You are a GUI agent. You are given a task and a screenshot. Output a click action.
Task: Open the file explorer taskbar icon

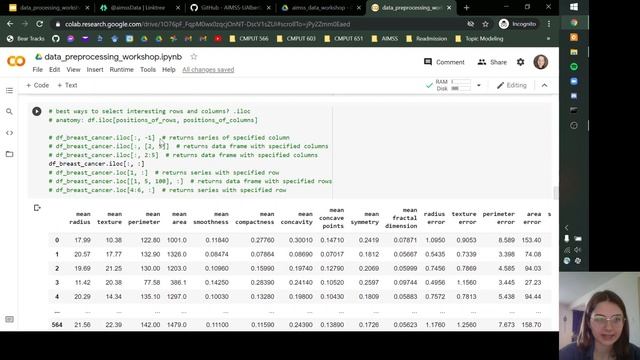(574, 52)
